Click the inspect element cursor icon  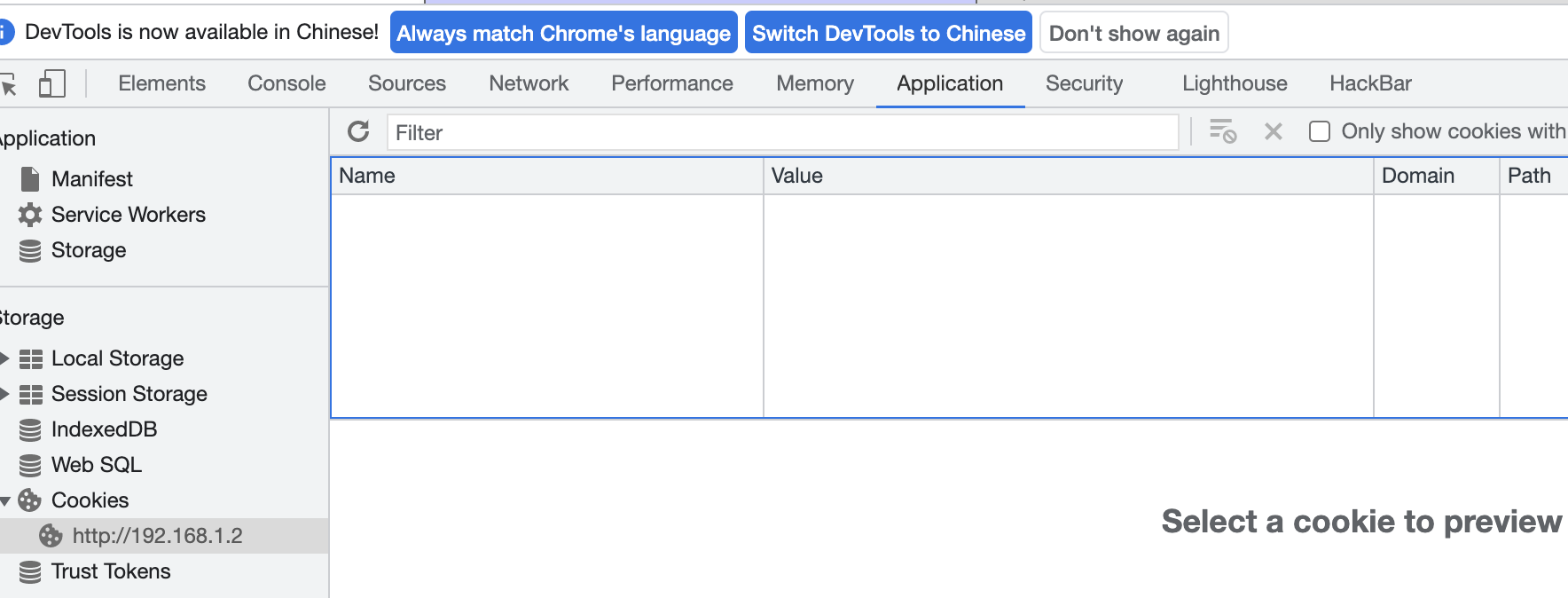point(8,84)
